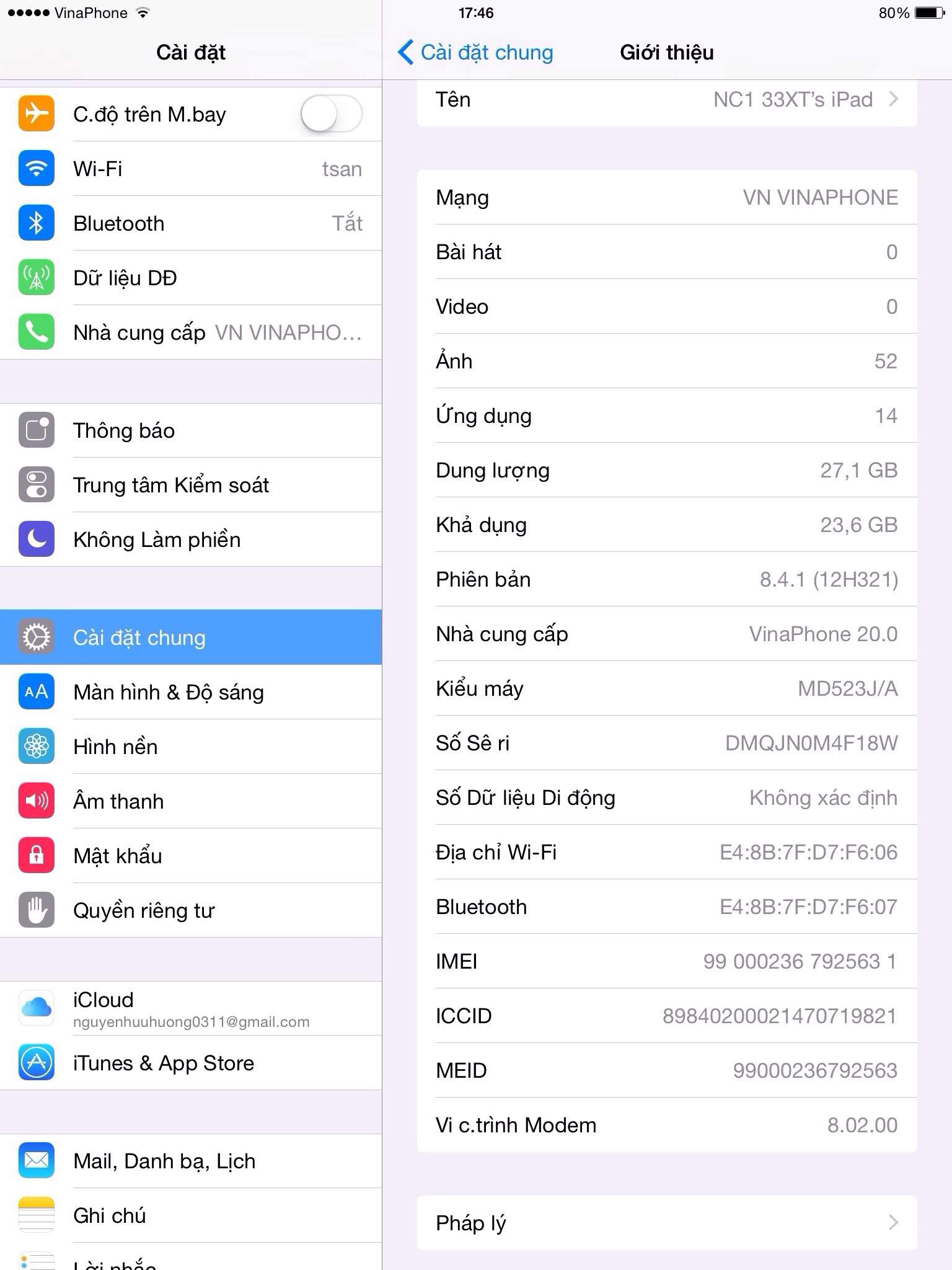Go back to Cài đặt chung

(475, 53)
